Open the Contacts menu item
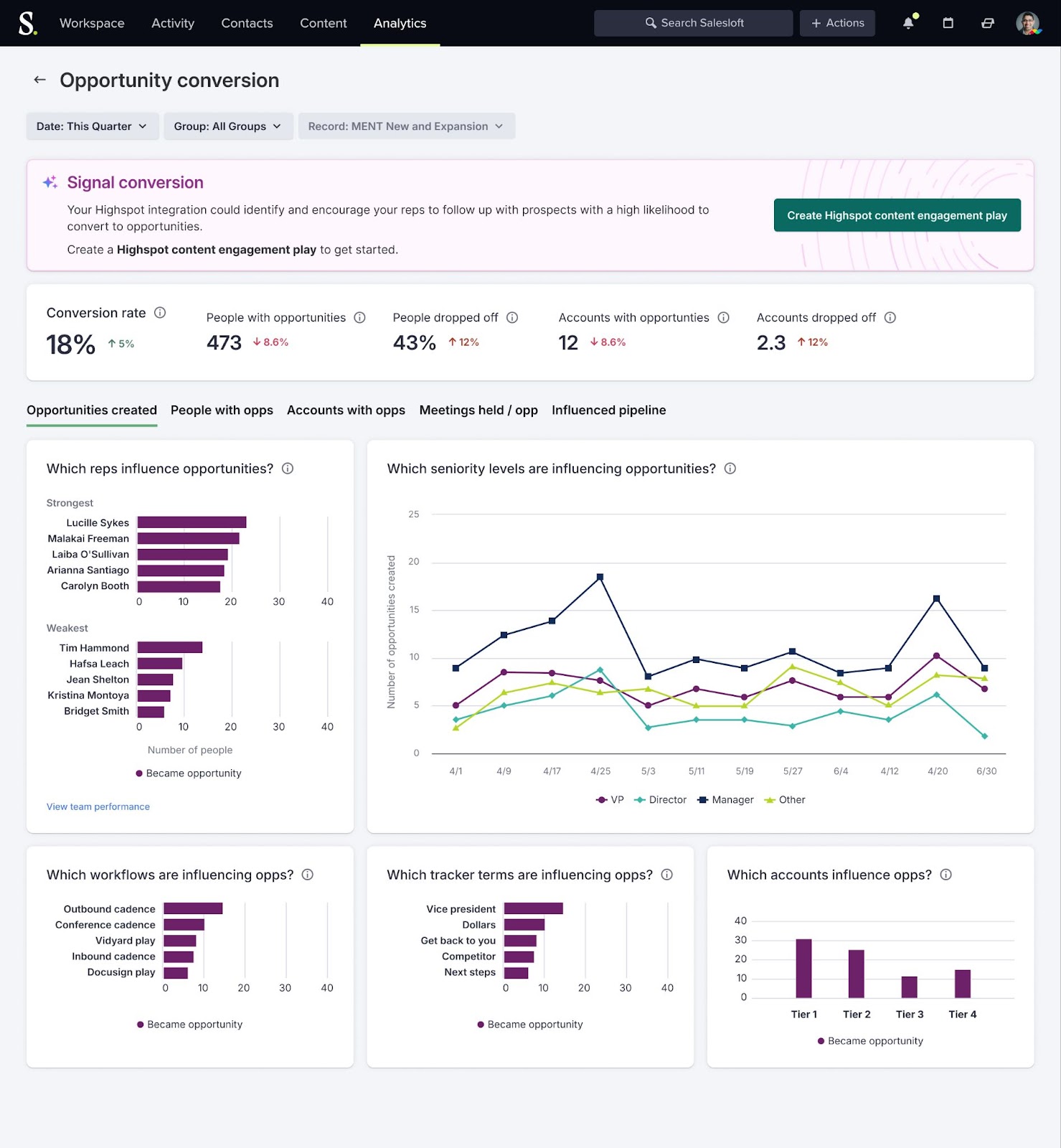Image resolution: width=1061 pixels, height=1148 pixels. tap(247, 23)
